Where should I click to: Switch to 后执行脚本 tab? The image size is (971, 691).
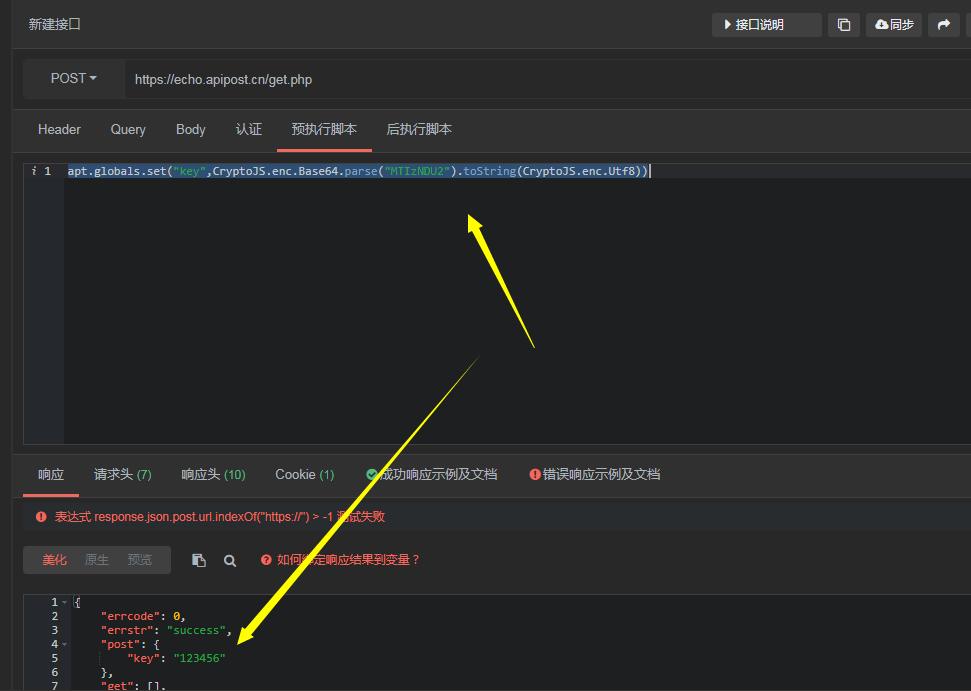(419, 129)
